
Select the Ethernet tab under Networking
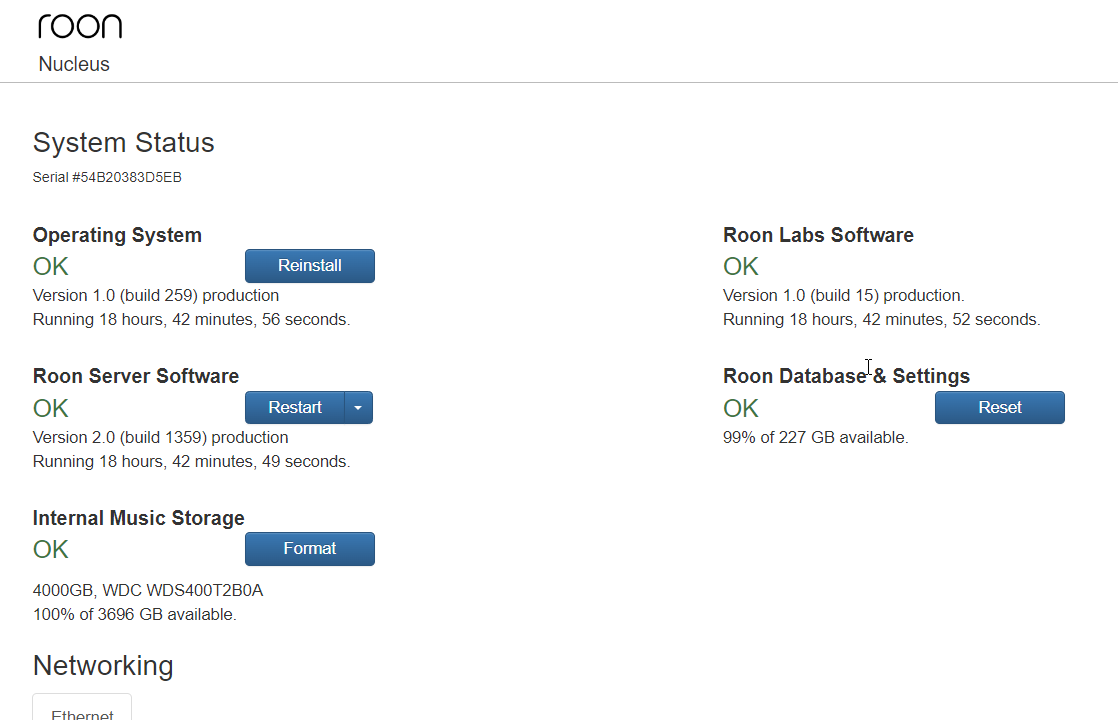[81, 712]
